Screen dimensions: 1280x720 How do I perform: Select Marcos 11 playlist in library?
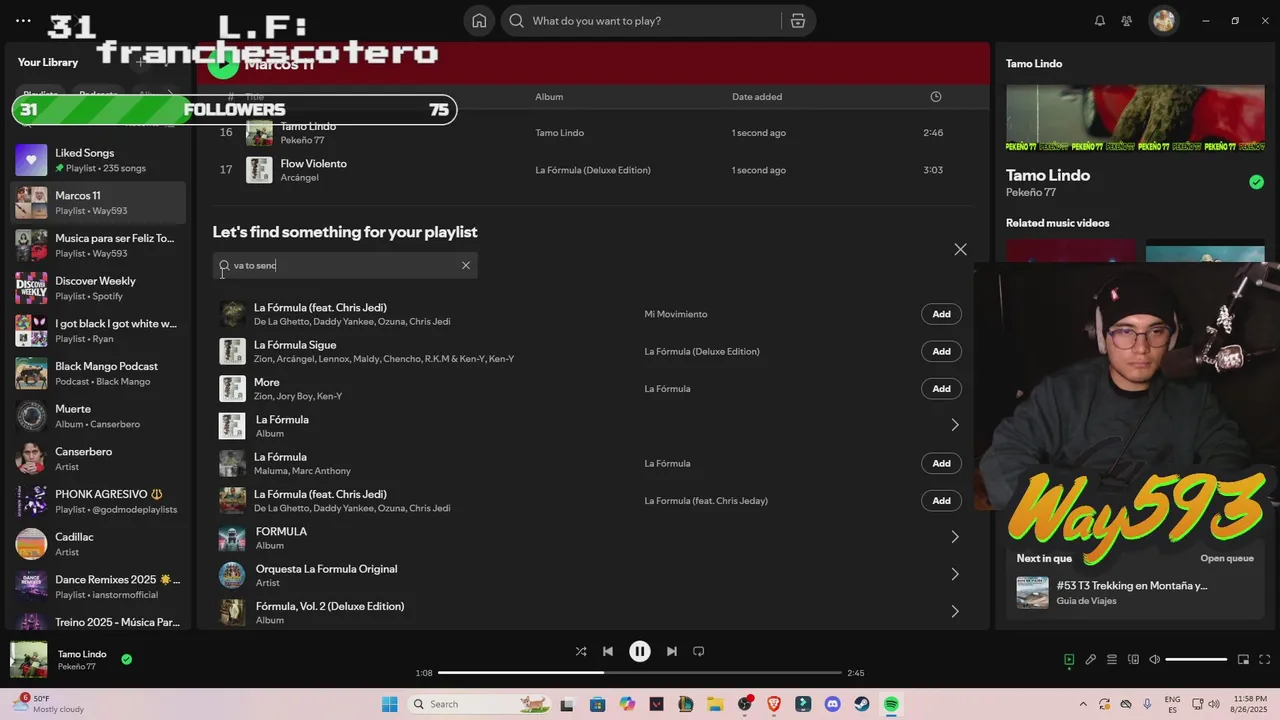98,203
